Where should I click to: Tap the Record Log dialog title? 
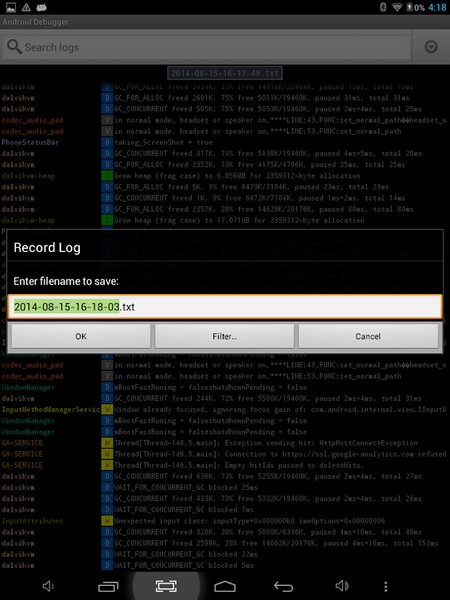[47, 248]
